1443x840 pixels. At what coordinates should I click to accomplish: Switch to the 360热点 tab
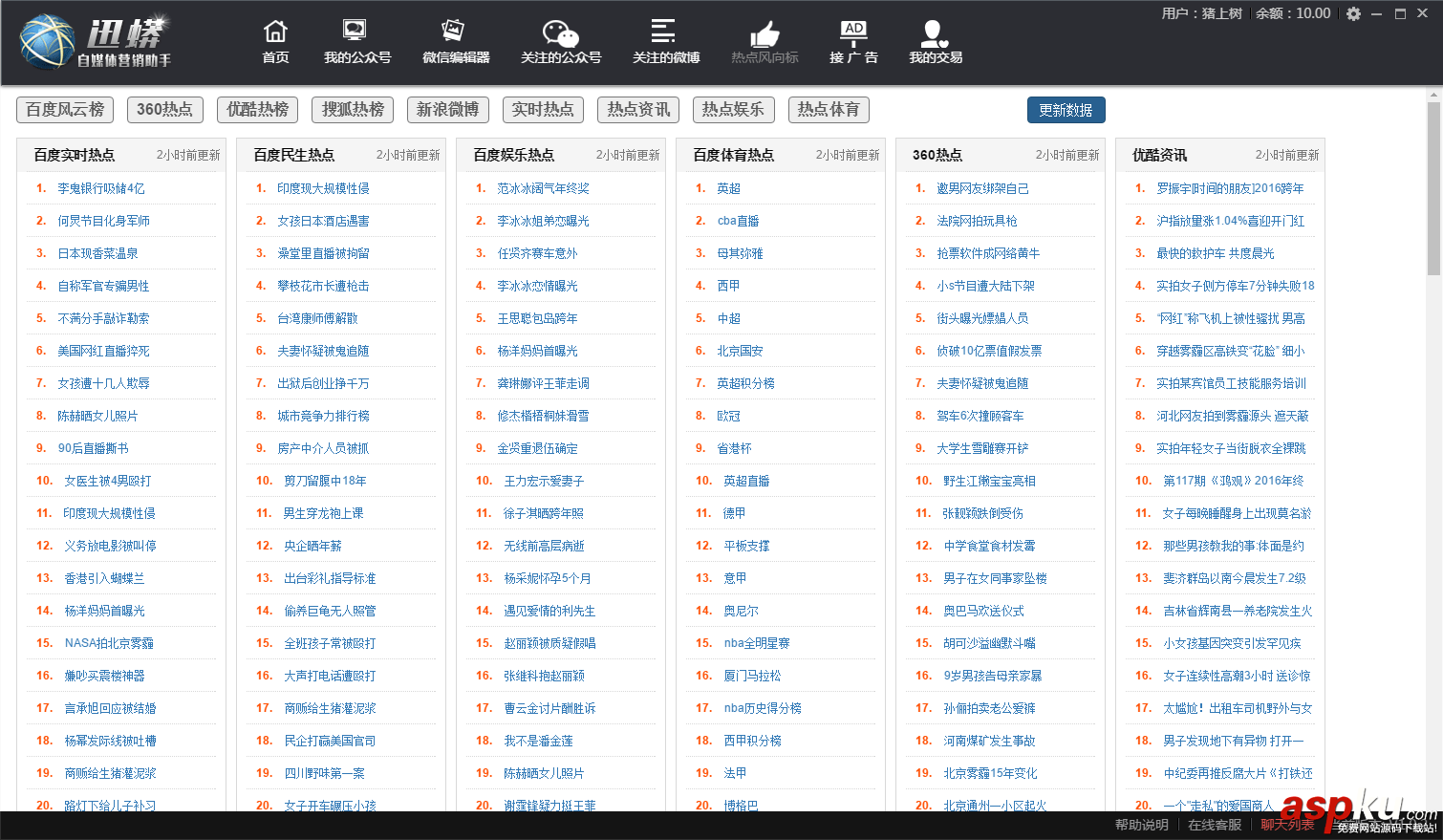(x=164, y=109)
